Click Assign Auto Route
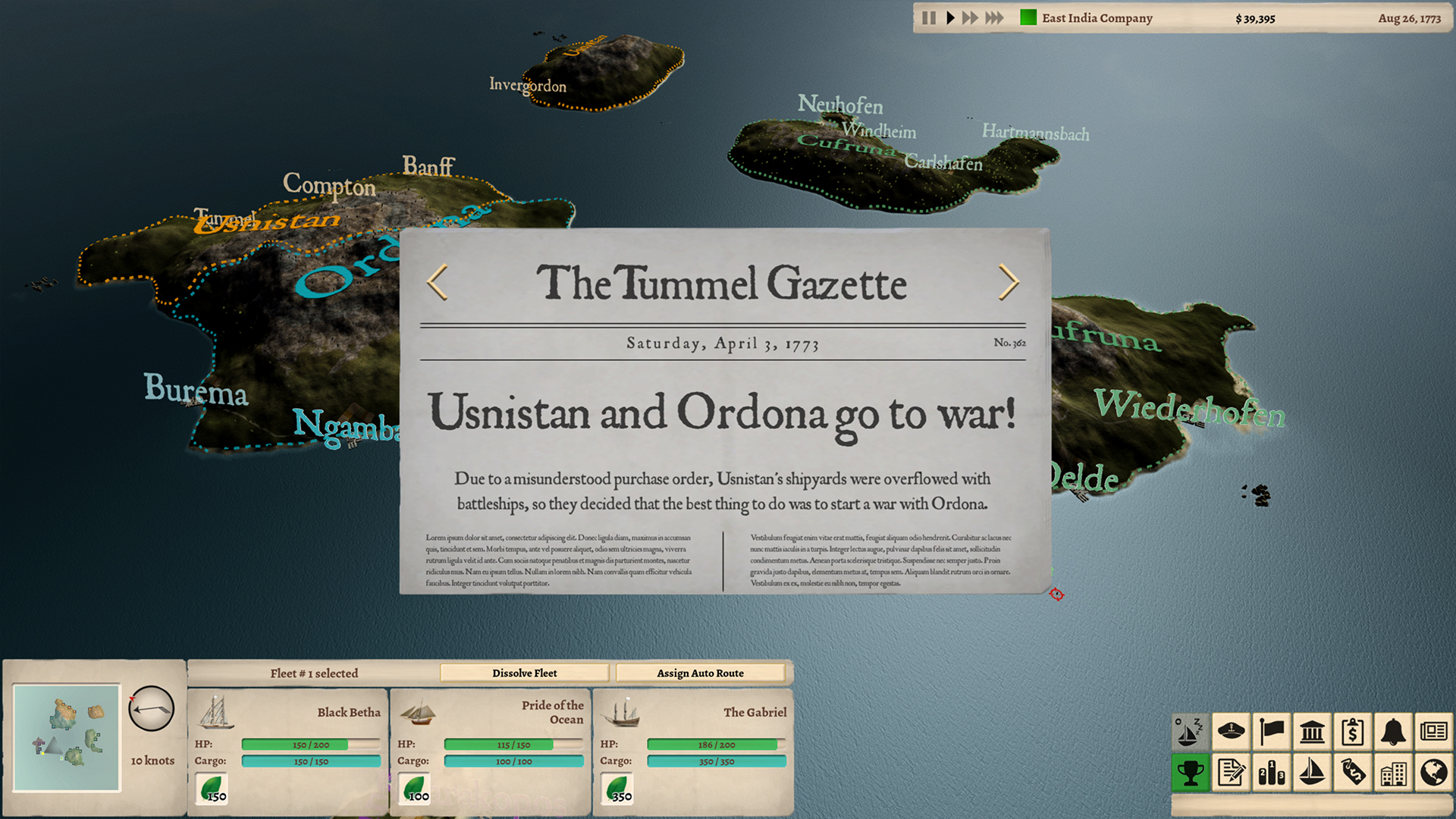 [x=700, y=673]
